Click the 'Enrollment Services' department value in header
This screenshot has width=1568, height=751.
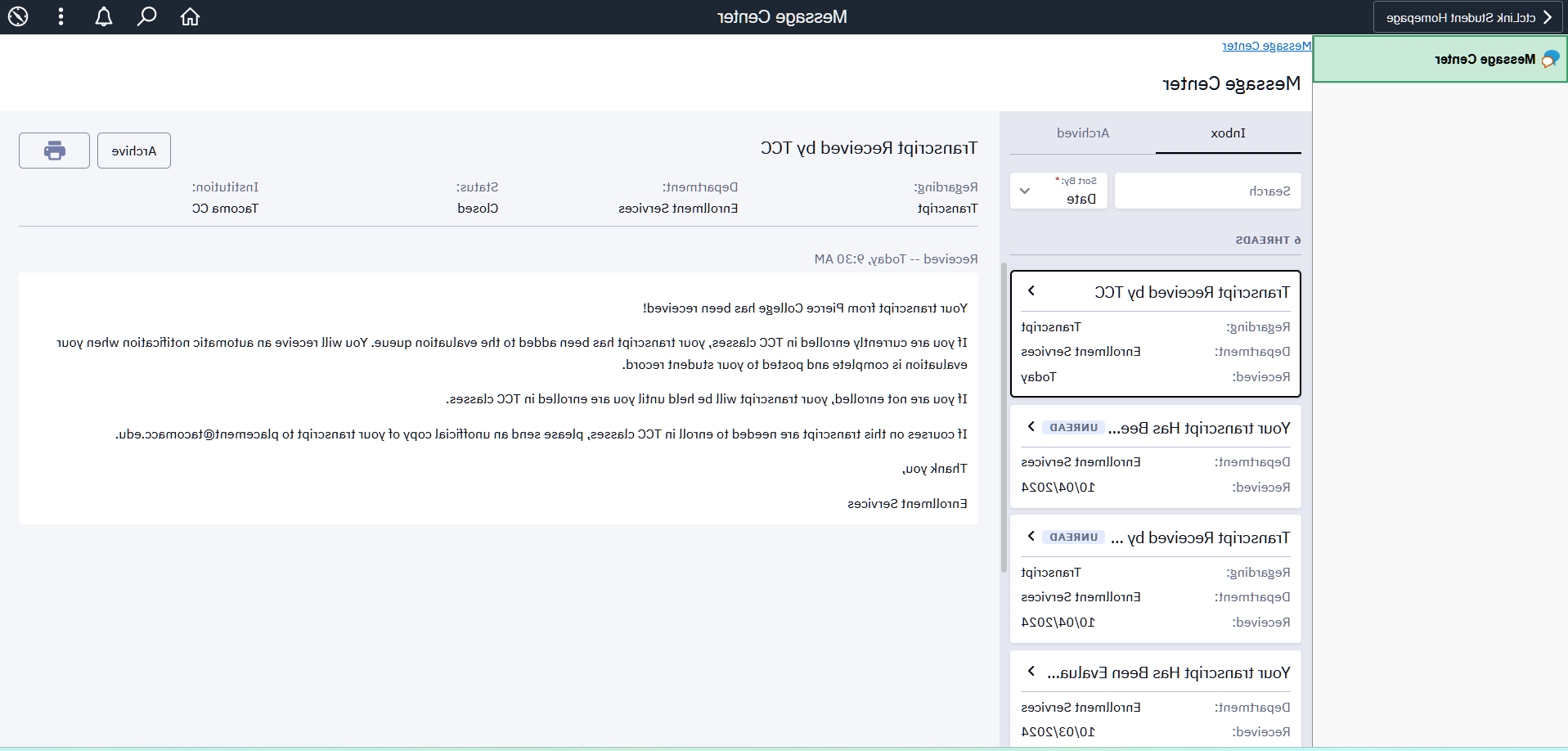tap(678, 209)
